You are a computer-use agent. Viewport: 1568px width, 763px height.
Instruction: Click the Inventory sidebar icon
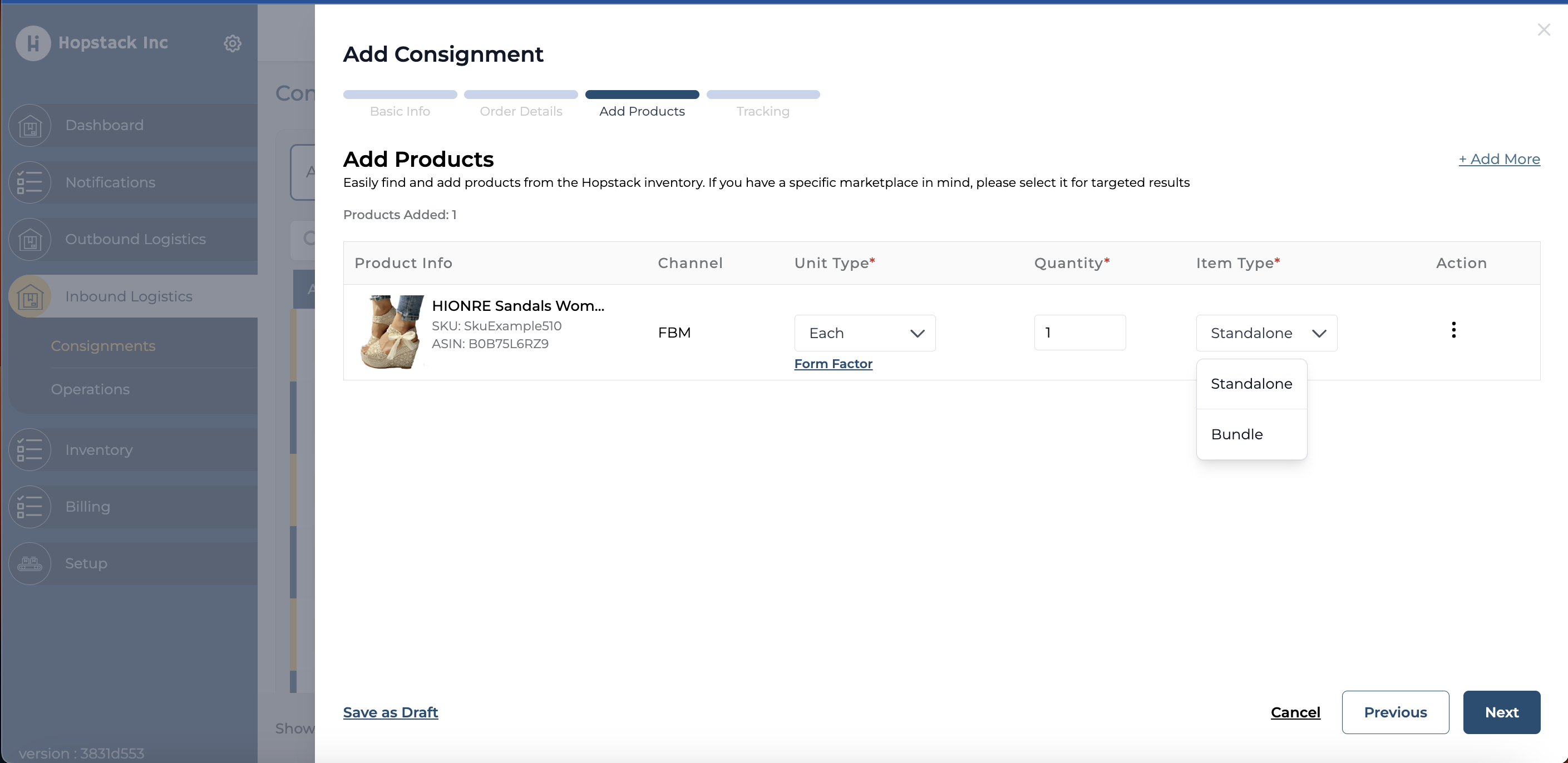(30, 450)
